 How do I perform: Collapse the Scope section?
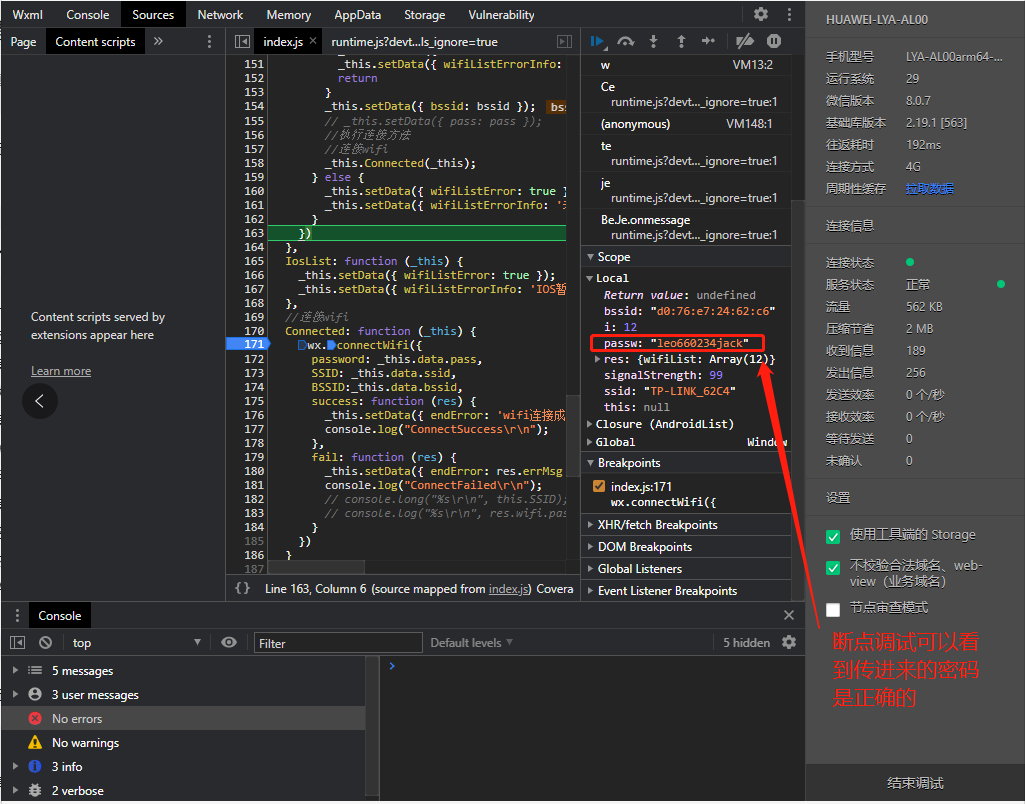[x=591, y=258]
